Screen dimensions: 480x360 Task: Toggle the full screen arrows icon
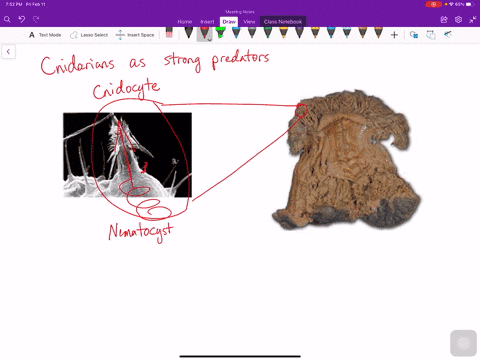click(x=473, y=20)
